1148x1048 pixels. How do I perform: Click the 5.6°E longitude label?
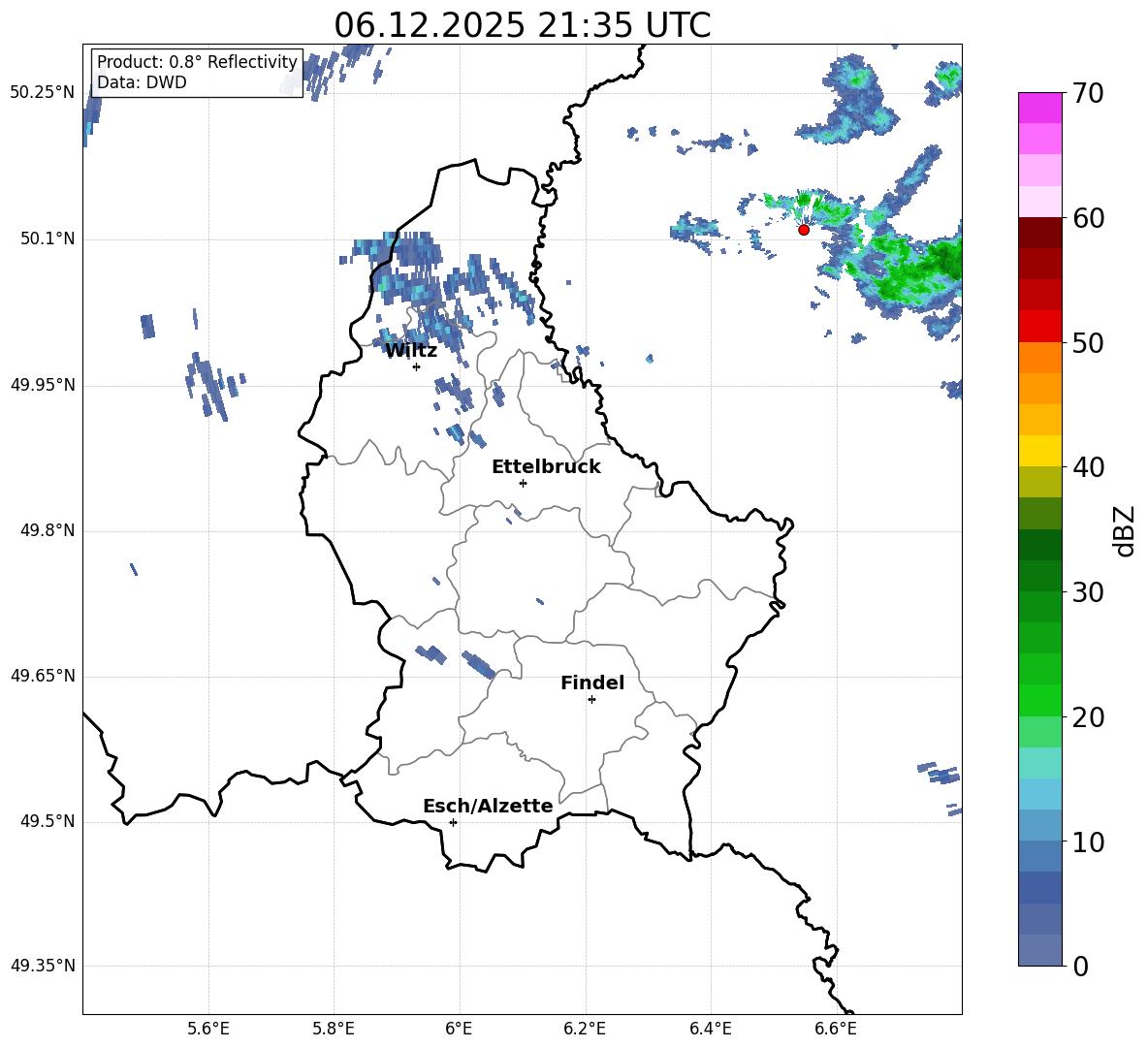tap(207, 1029)
